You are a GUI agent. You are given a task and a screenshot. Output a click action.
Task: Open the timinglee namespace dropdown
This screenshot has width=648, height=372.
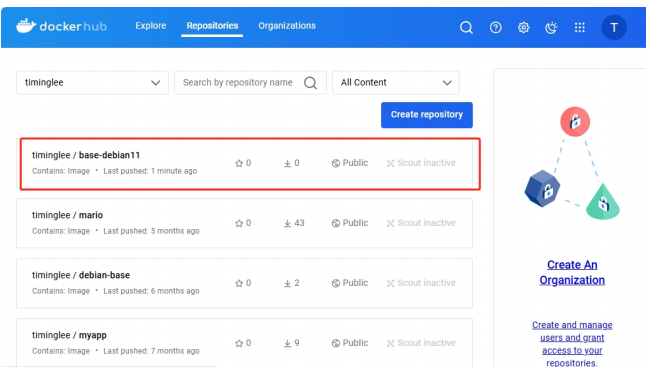92,83
